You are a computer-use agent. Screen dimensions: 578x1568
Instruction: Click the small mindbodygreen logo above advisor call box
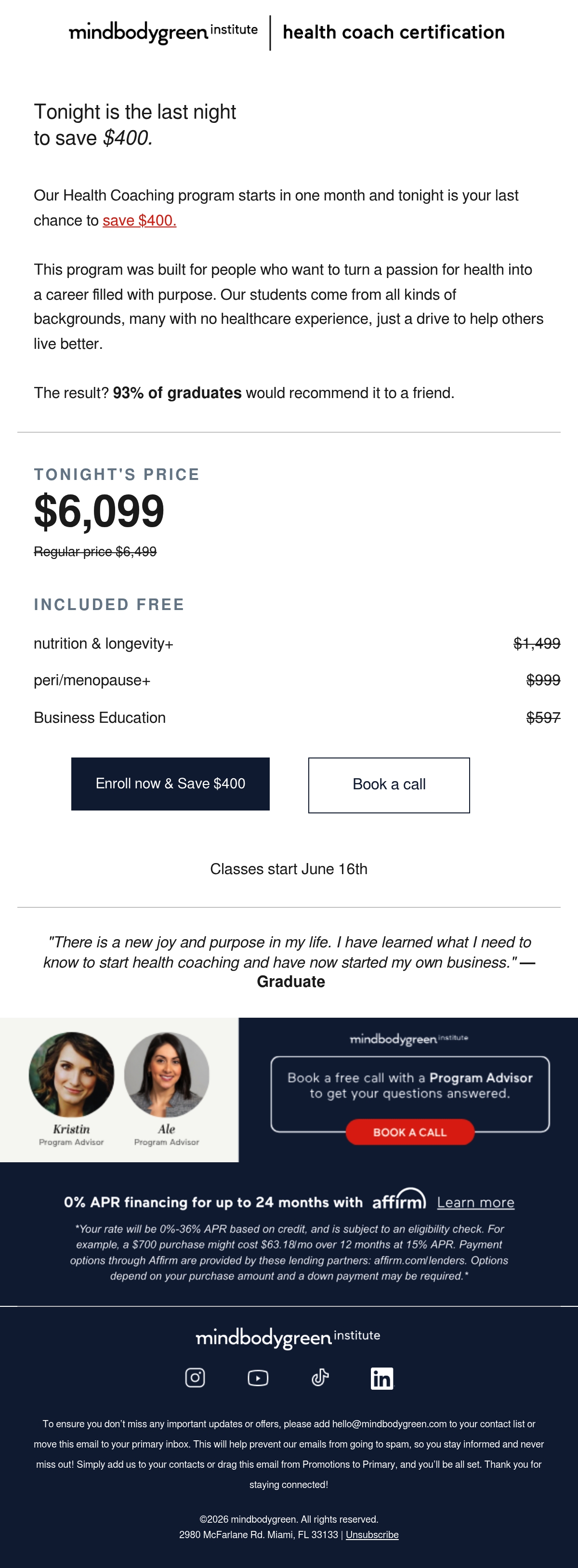[409, 1038]
